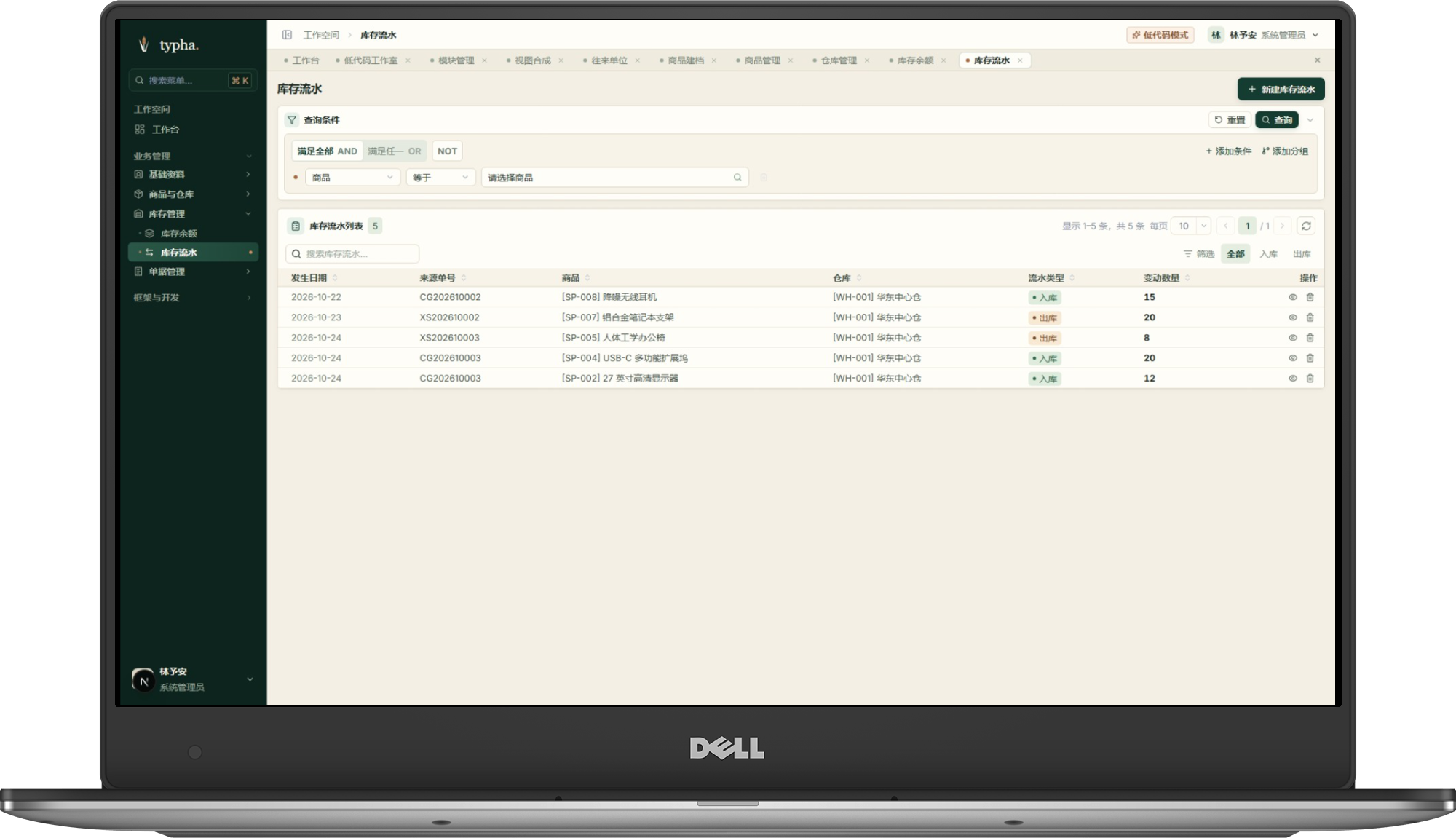Delete the XS202610002 flow record
Screen dimensions: 1456x838
[x=1310, y=317]
